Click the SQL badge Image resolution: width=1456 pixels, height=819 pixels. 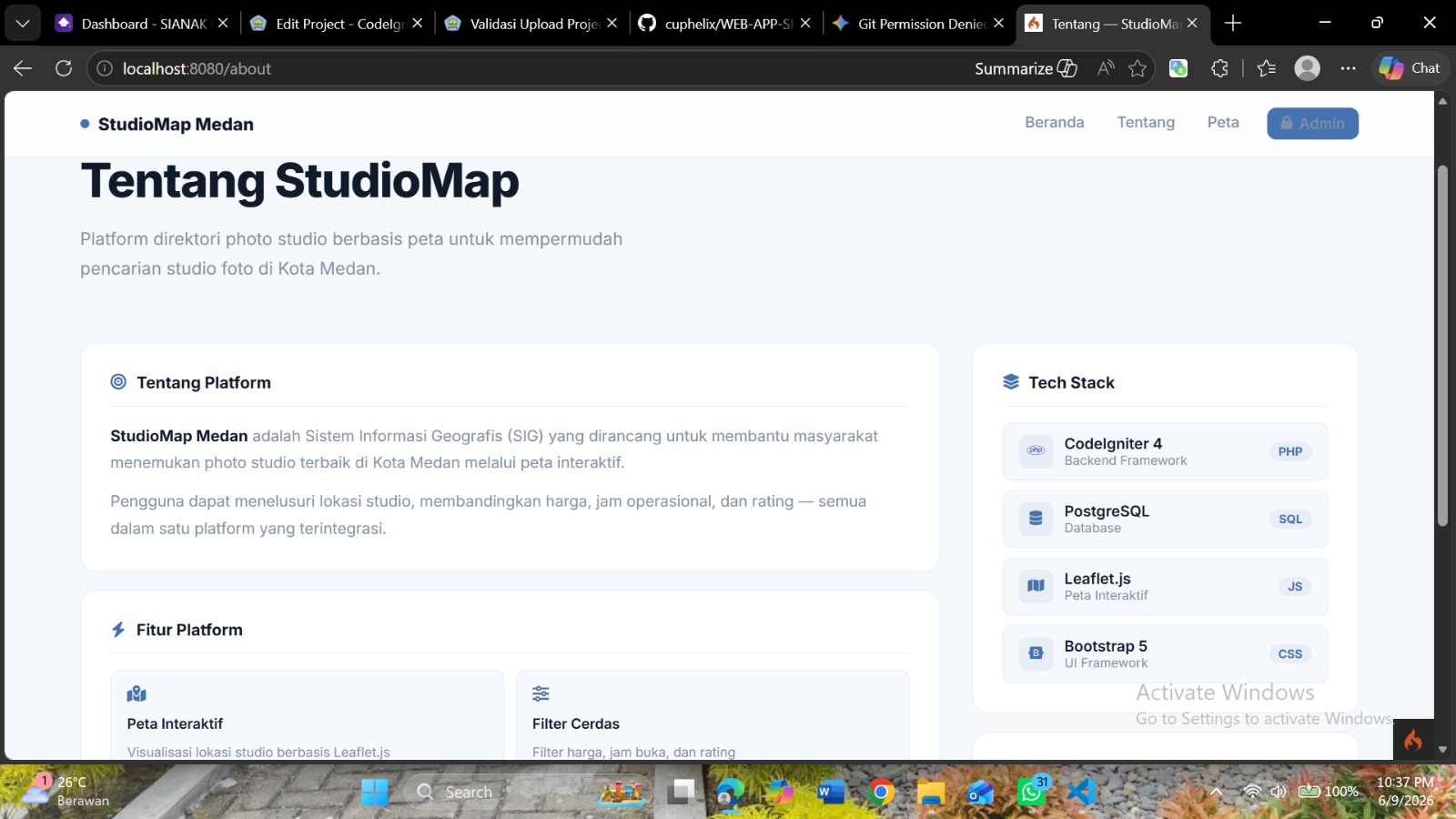click(1289, 519)
